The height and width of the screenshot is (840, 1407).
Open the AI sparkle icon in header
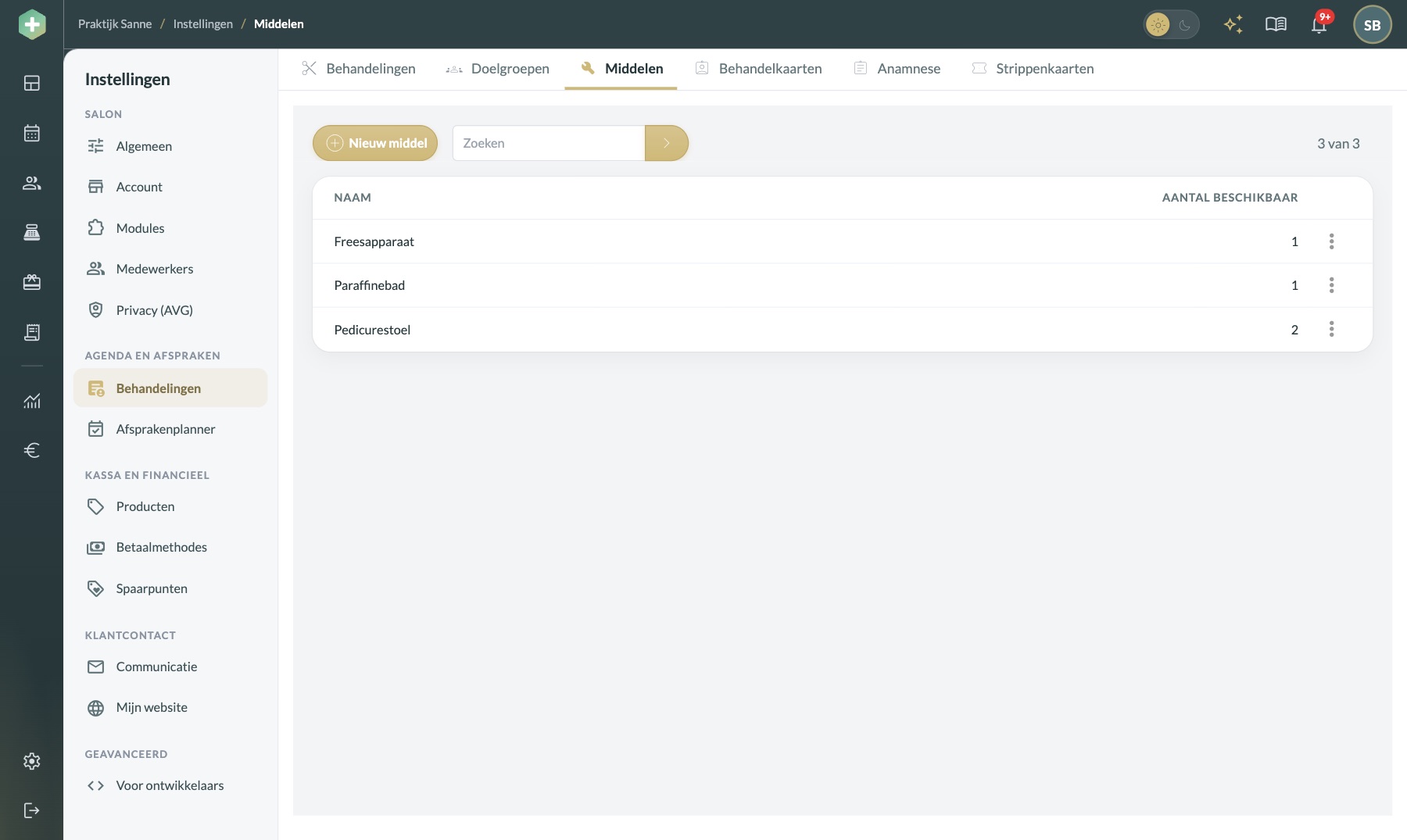(x=1233, y=24)
